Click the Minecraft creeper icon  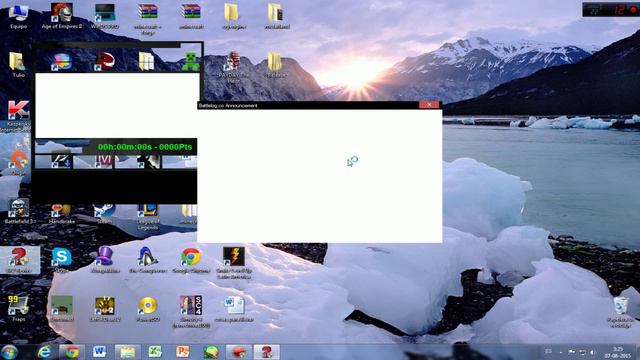[x=190, y=61]
